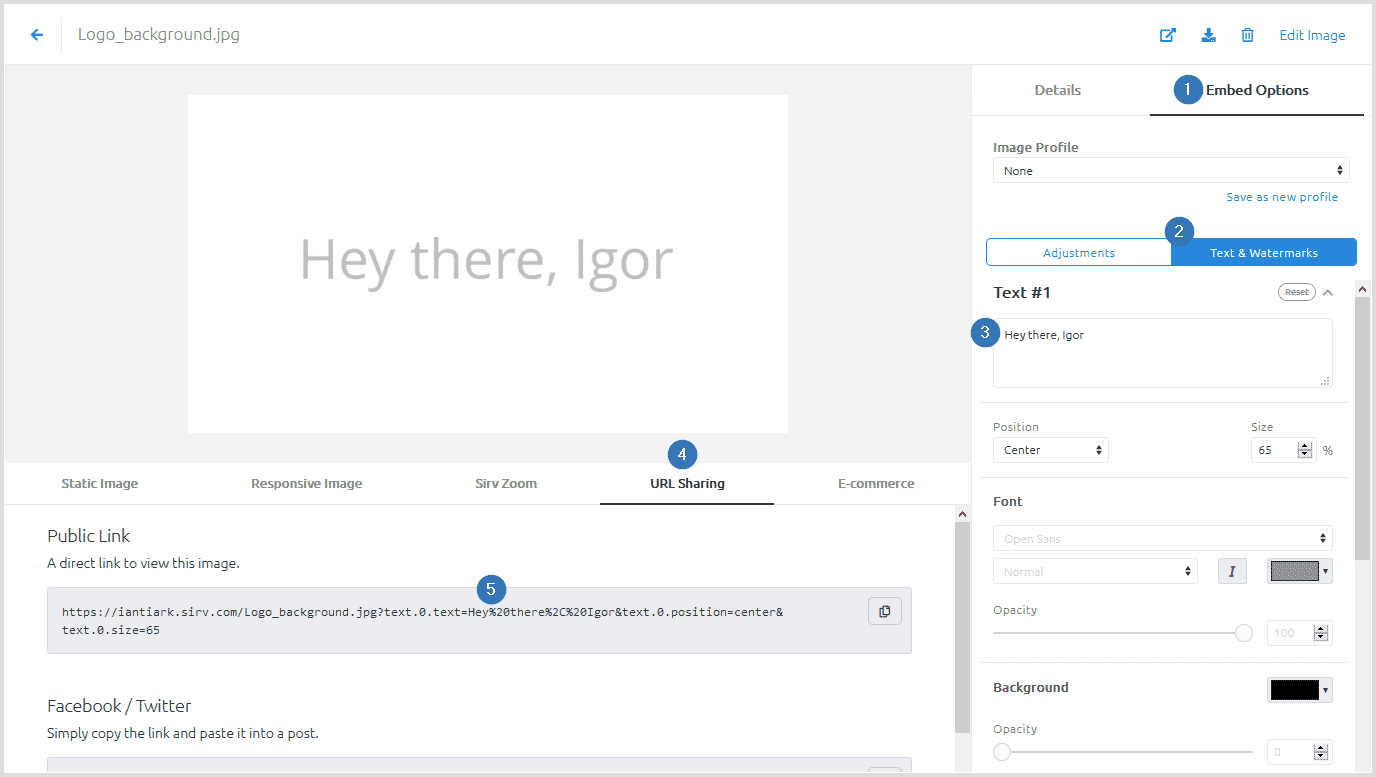Screen dimensions: 1376x777
Task: Click the Logo_background.jpg file name
Action: pyautogui.click(x=159, y=35)
